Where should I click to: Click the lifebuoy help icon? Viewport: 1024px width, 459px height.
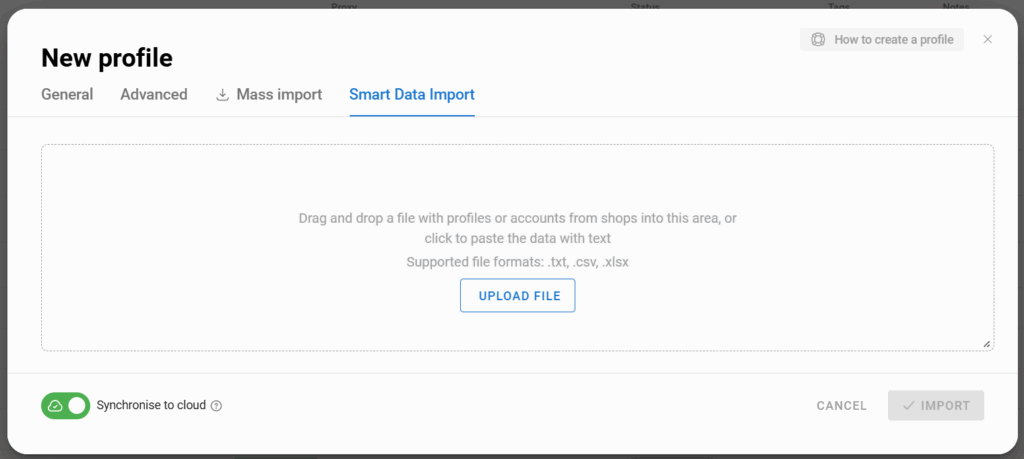coord(818,39)
